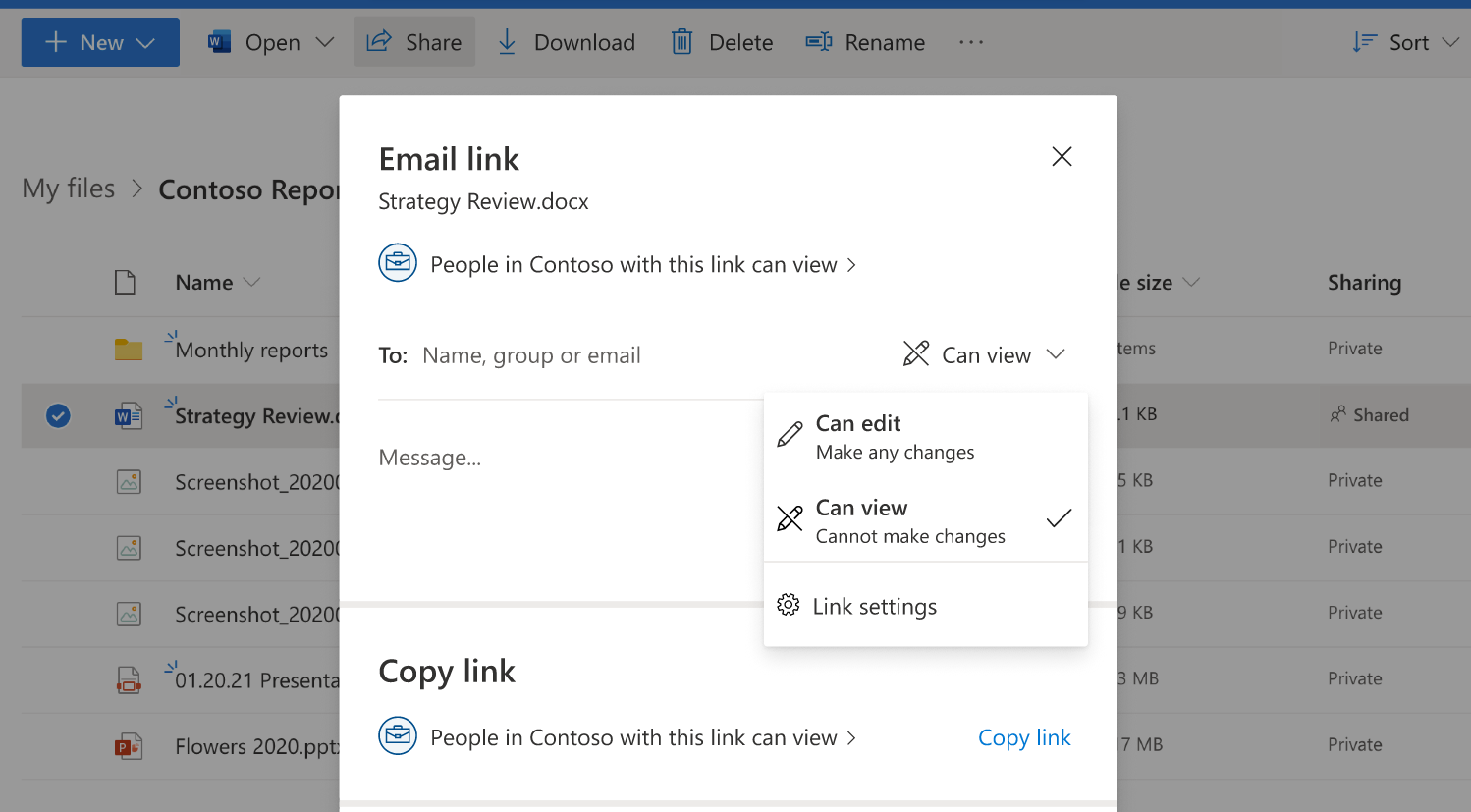This screenshot has height=812, width=1471.
Task: Click the Rename icon
Action: (x=818, y=41)
